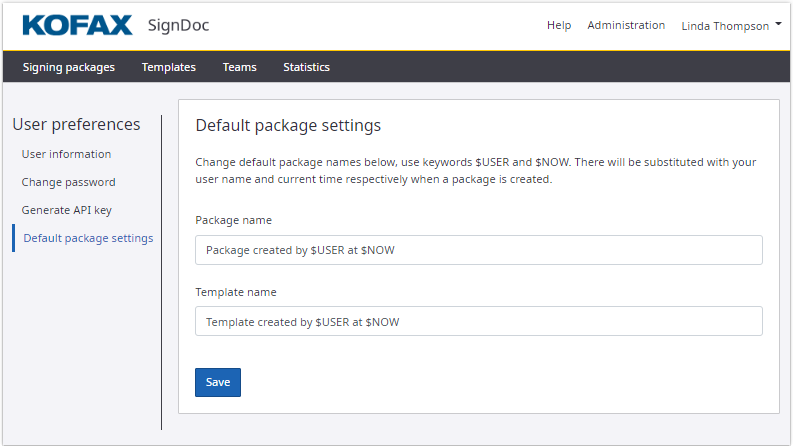Select Change password in the sidebar
Screen dimensions: 793x448
[x=68, y=182]
